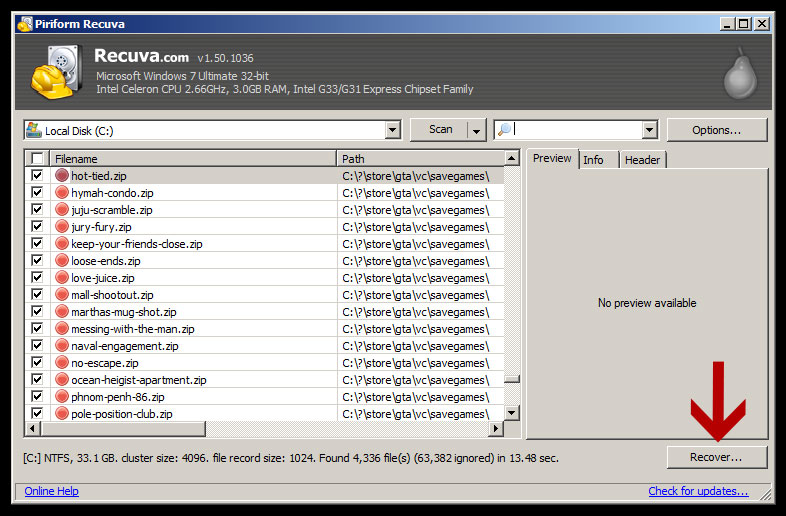Screen dimensions: 786x516
Task: Uncheck the loose-ends.zip checkbox
Action: click(x=37, y=260)
